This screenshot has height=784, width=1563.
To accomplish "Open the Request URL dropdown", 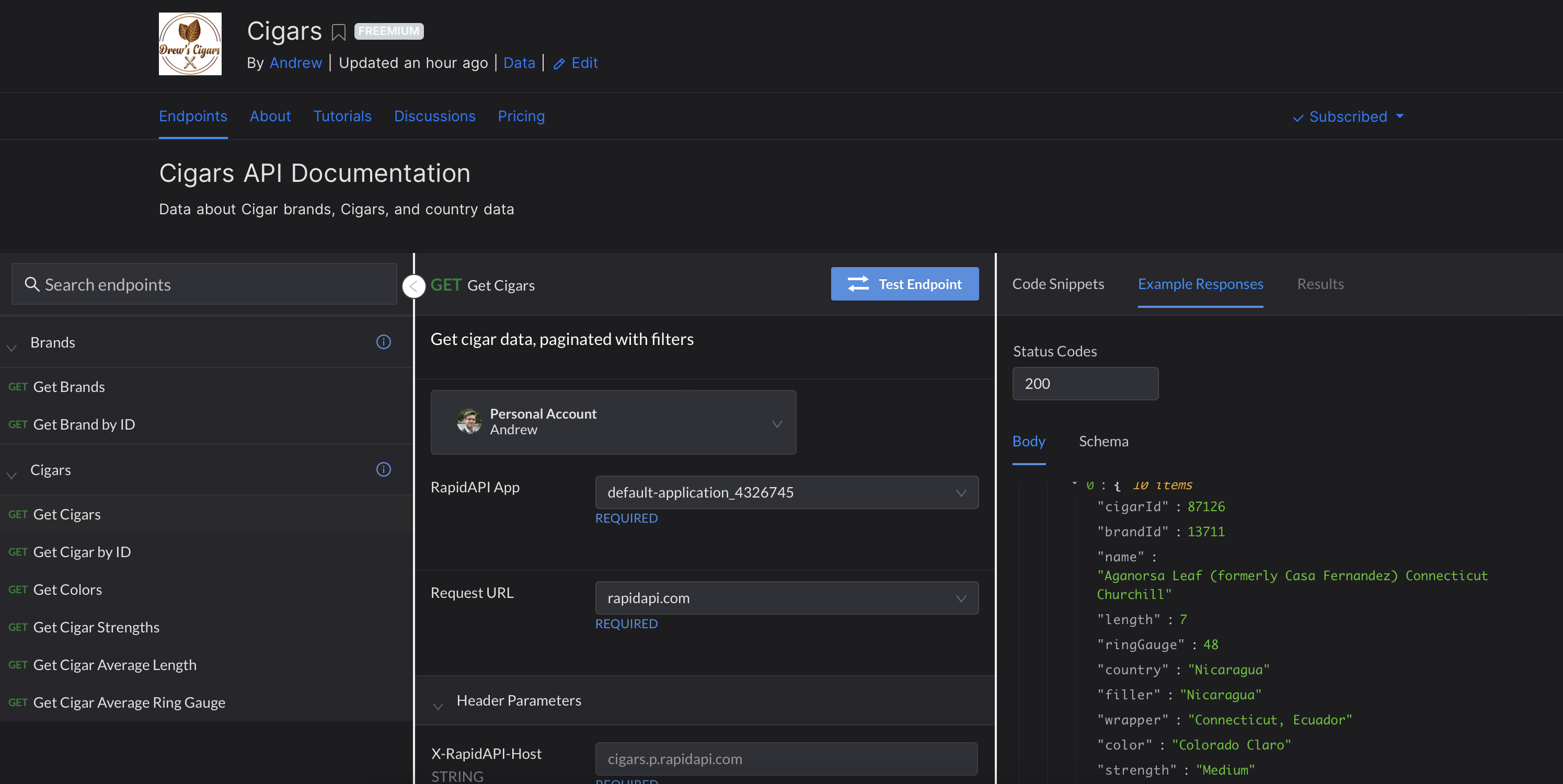I will (x=786, y=598).
